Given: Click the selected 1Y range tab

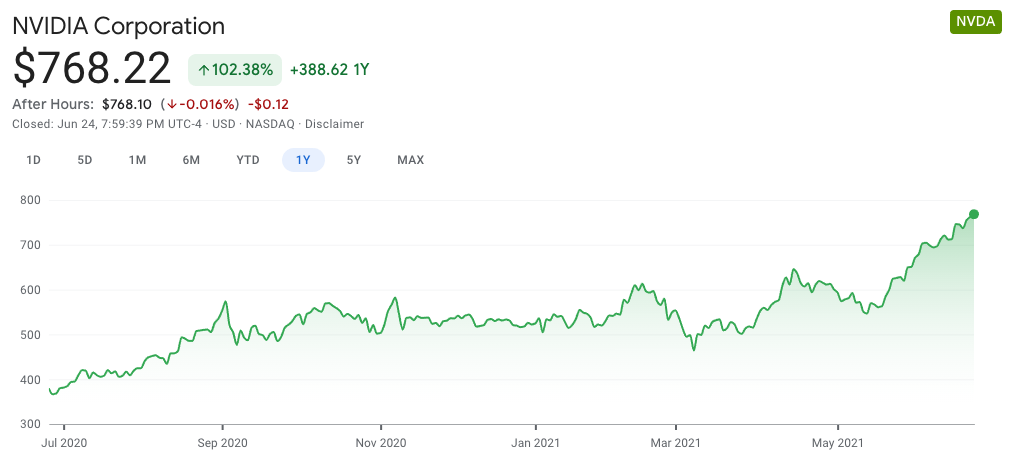Looking at the screenshot, I should pyautogui.click(x=303, y=160).
